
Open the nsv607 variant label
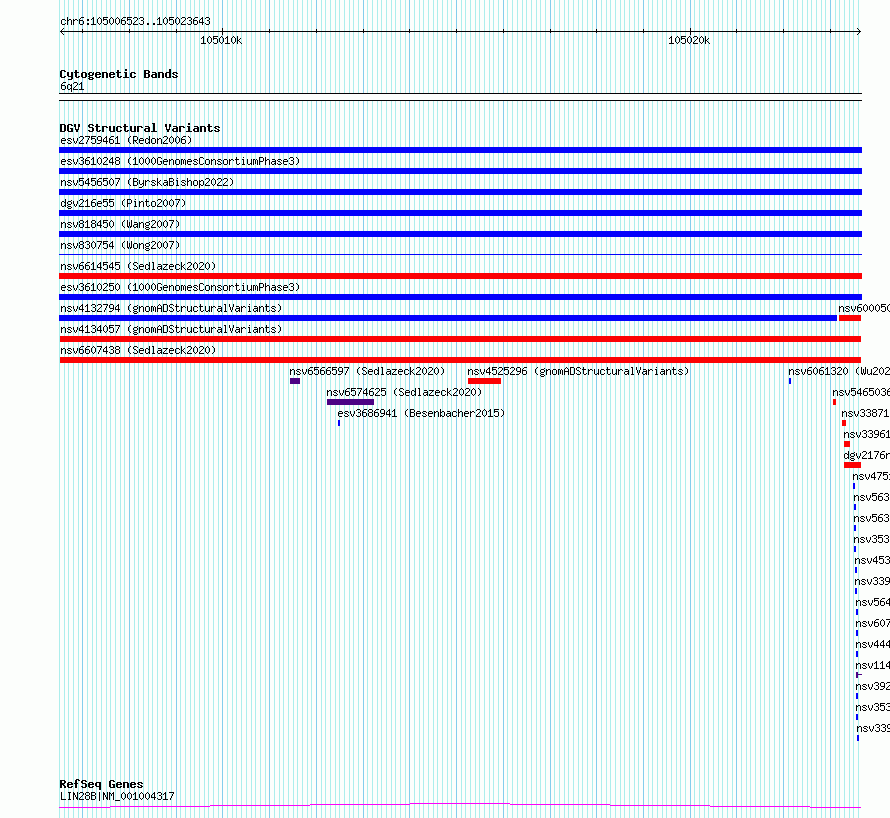coord(873,623)
